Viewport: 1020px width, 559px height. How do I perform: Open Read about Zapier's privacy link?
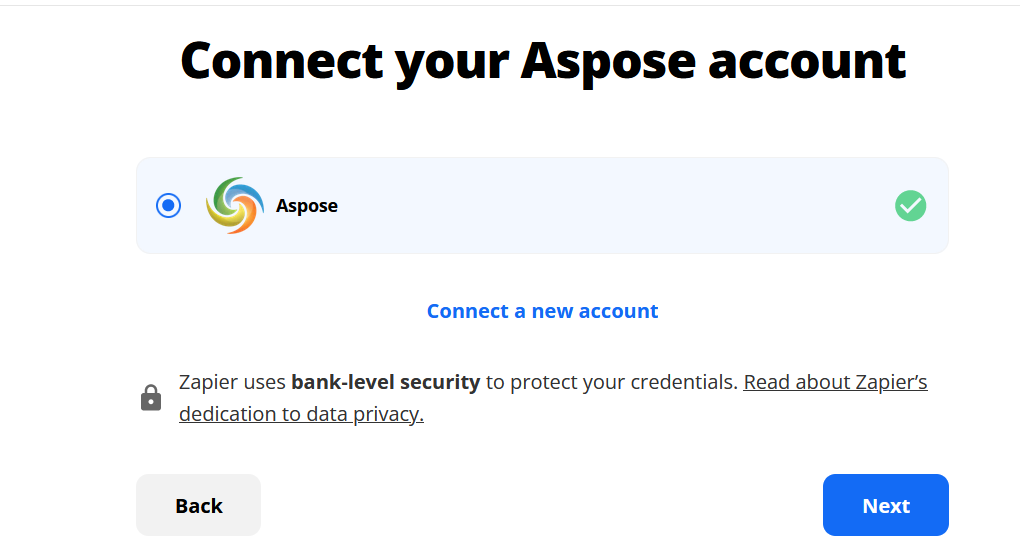coord(835,382)
